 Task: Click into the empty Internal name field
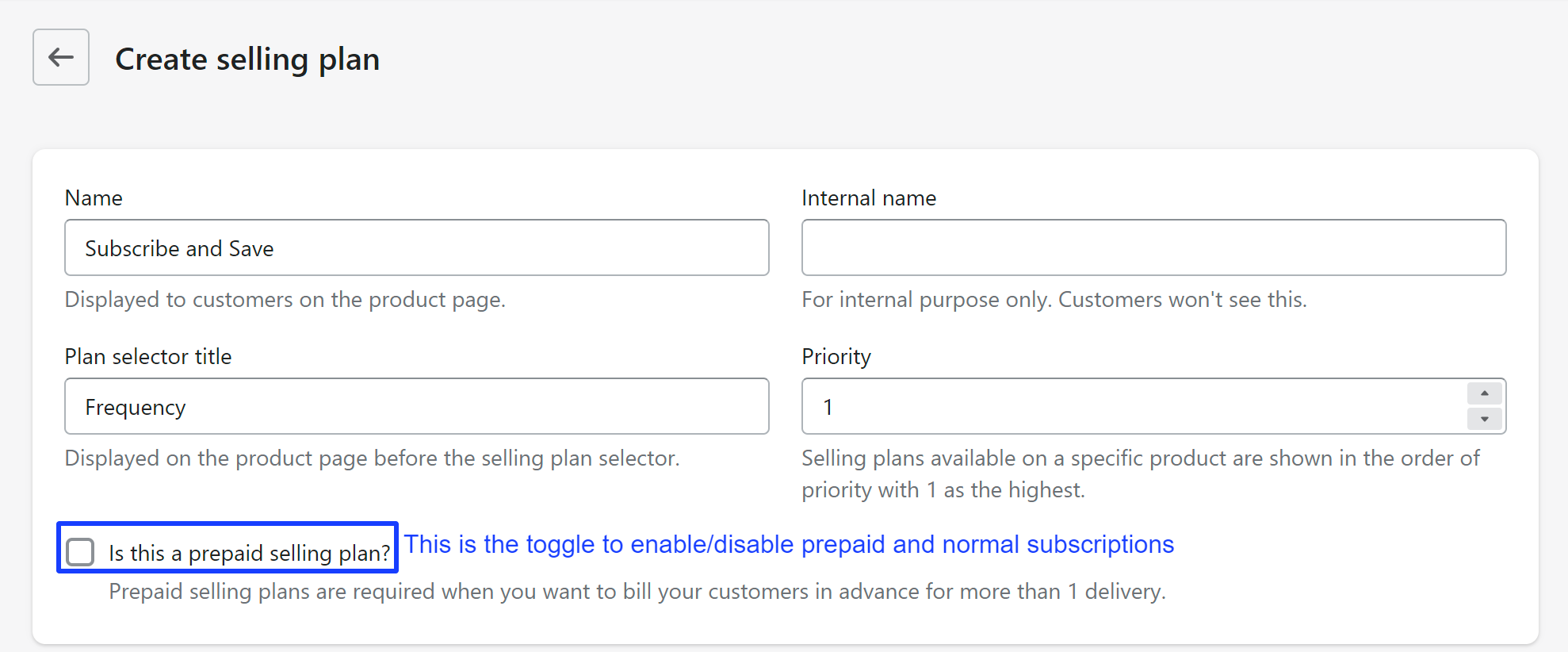(1153, 248)
